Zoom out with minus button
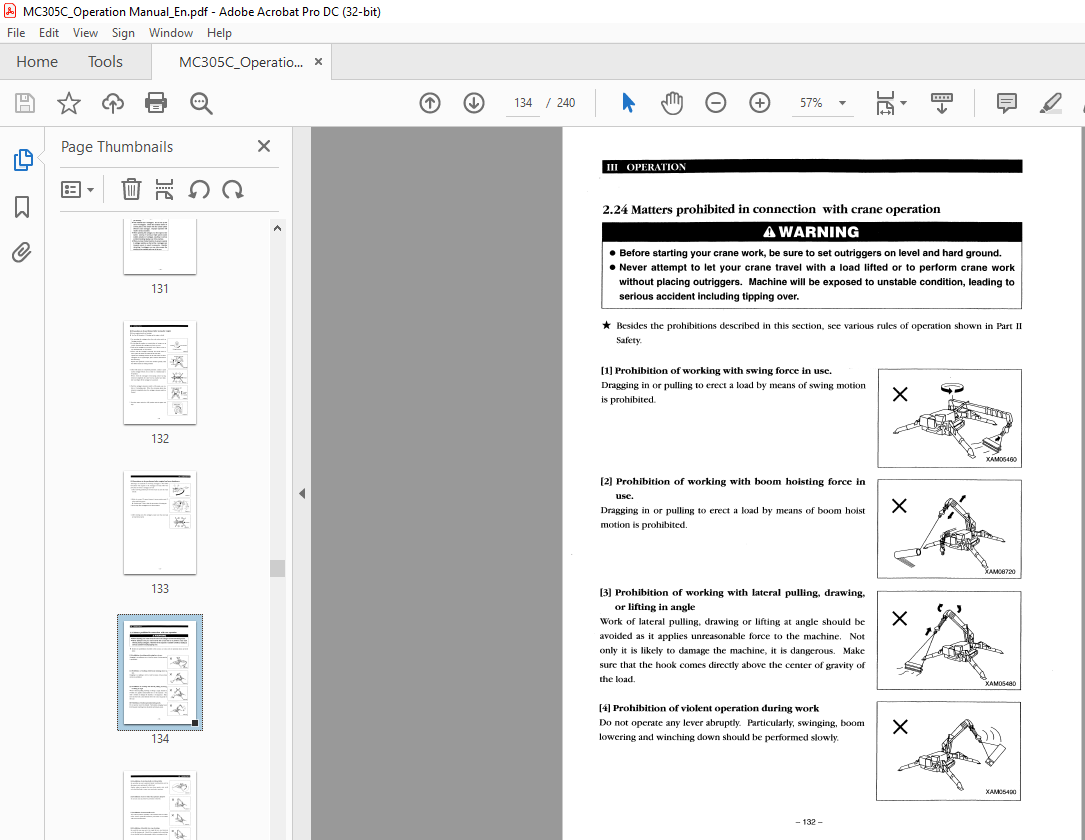This screenshot has height=840, width=1085. point(715,103)
